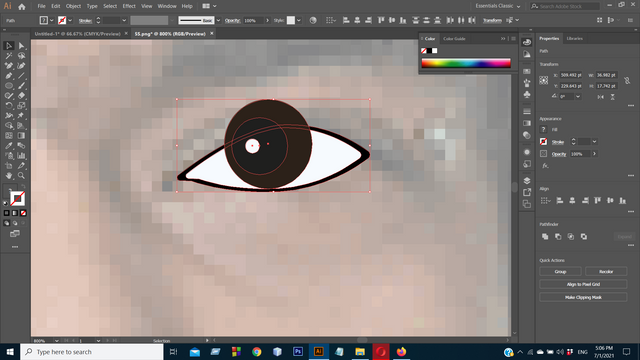Click the large stroke swatch in toolbar
Viewport: 640px width, 360px height.
17,198
